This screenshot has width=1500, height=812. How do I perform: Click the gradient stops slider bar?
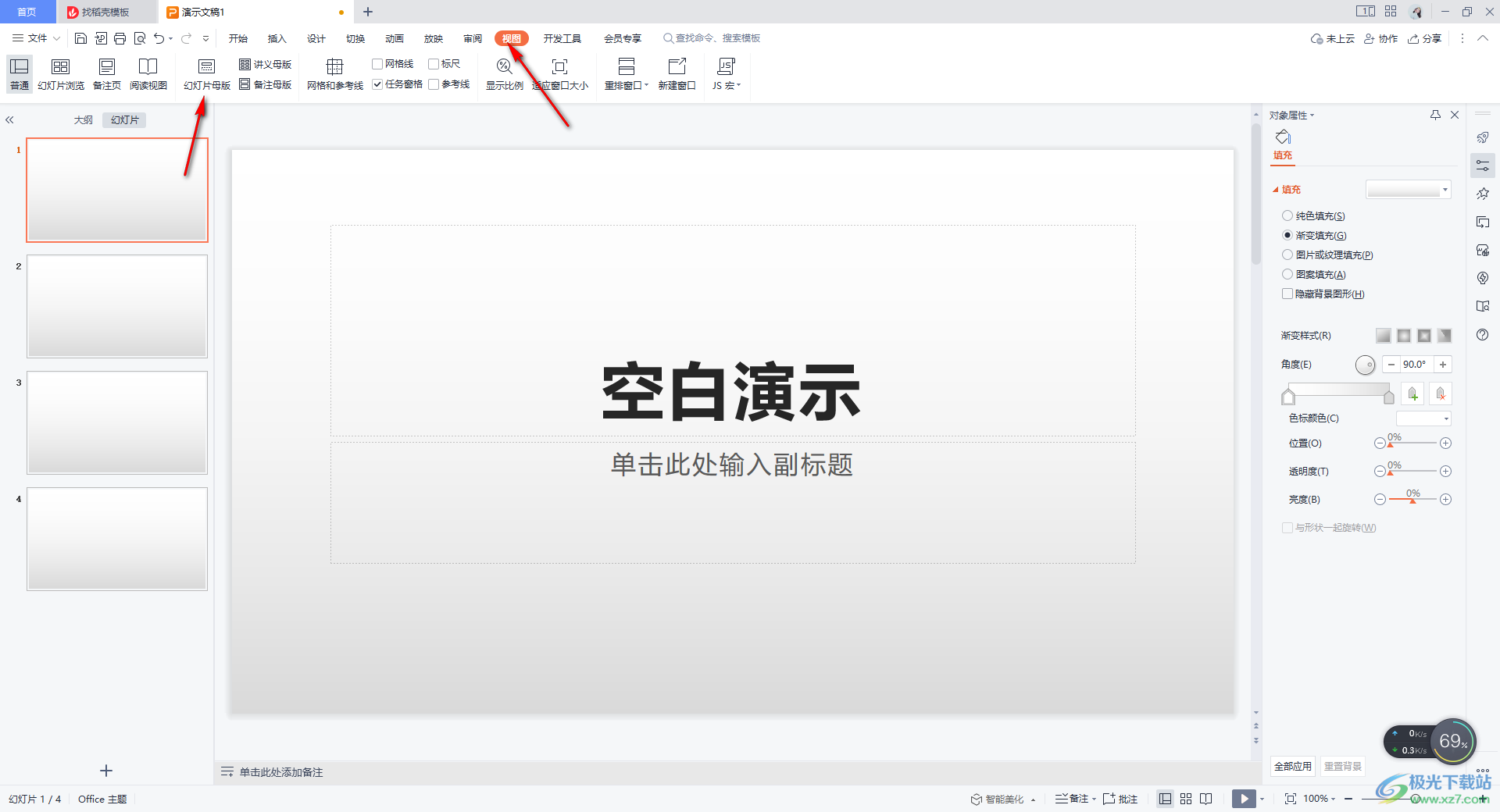(1338, 390)
